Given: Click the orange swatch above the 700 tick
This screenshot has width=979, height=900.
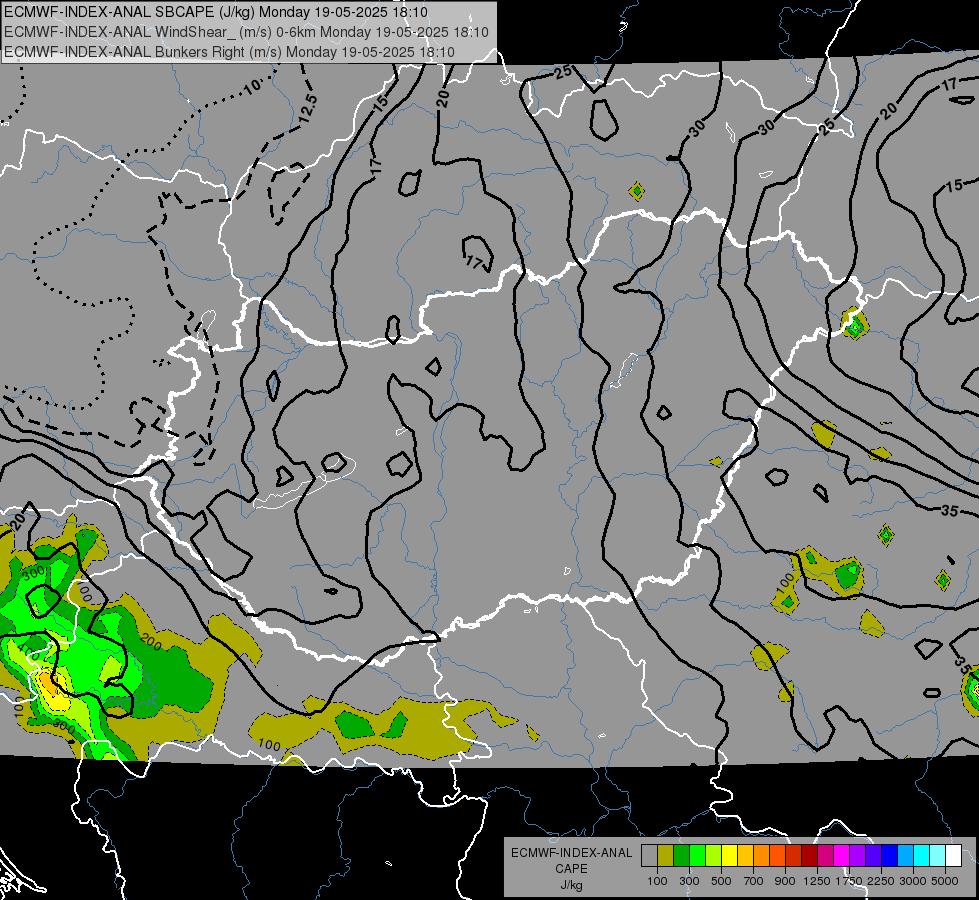Looking at the screenshot, I should (x=762, y=856).
